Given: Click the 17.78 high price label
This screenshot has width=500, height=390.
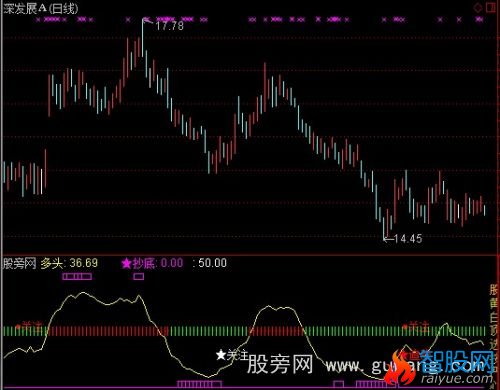Looking at the screenshot, I should [170, 26].
